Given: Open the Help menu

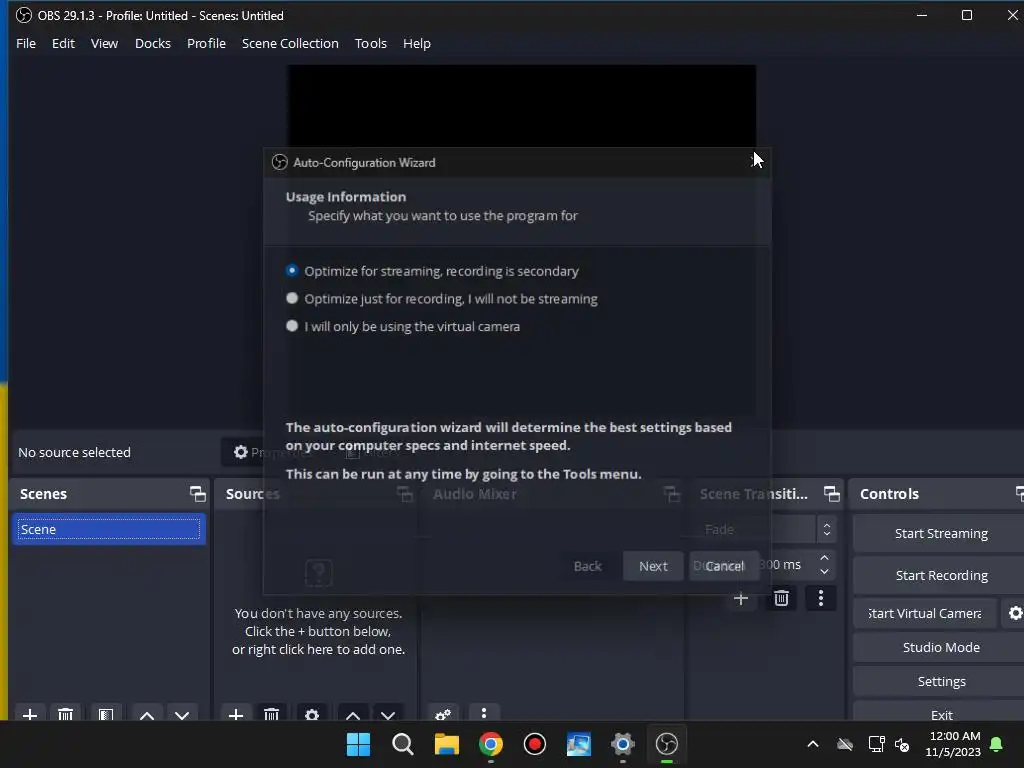Looking at the screenshot, I should tap(417, 43).
